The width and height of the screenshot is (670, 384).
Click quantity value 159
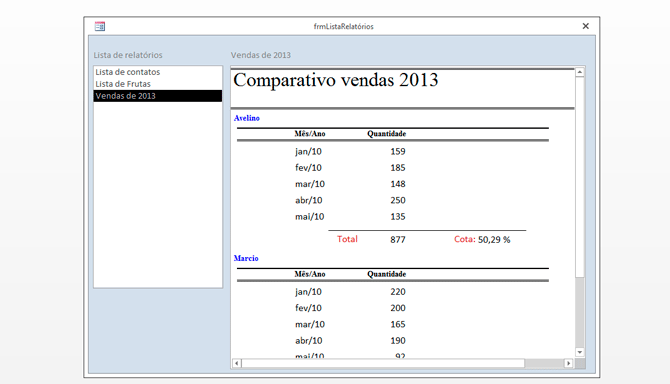(398, 152)
